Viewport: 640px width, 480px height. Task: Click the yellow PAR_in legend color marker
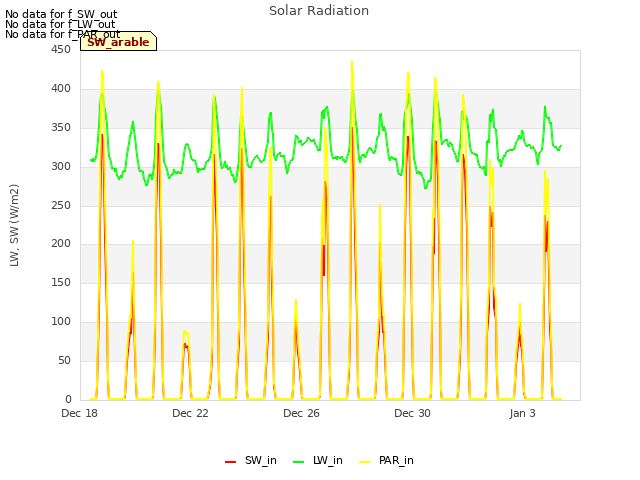coord(364,462)
